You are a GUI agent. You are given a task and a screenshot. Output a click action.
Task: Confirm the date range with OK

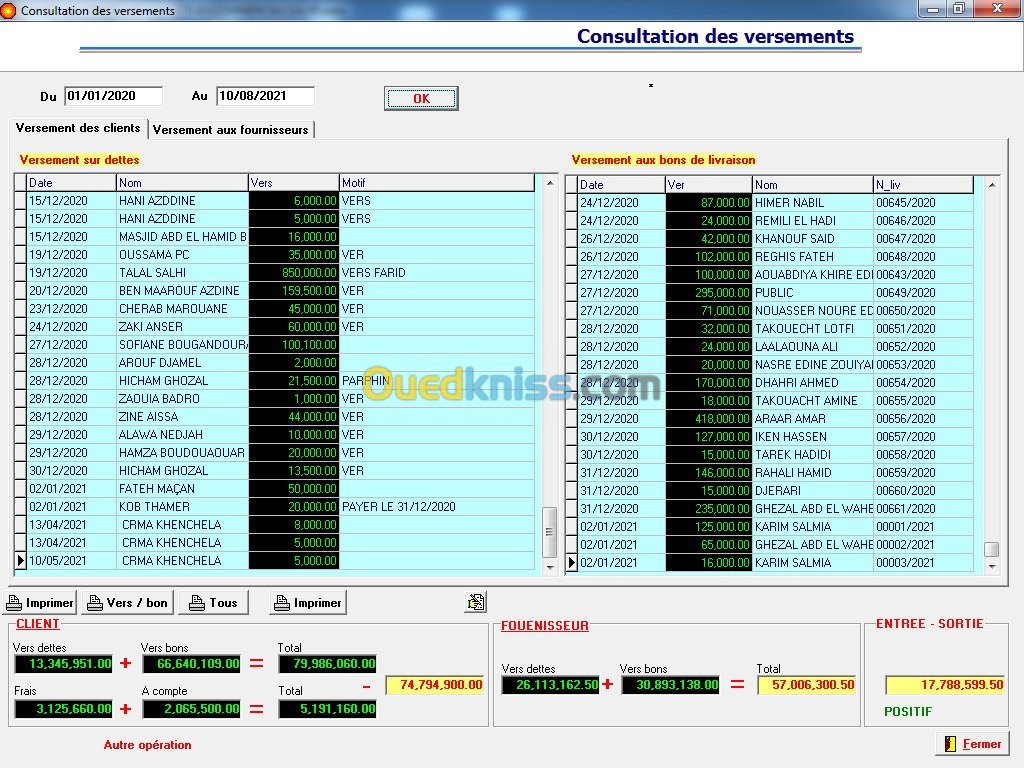pos(421,98)
